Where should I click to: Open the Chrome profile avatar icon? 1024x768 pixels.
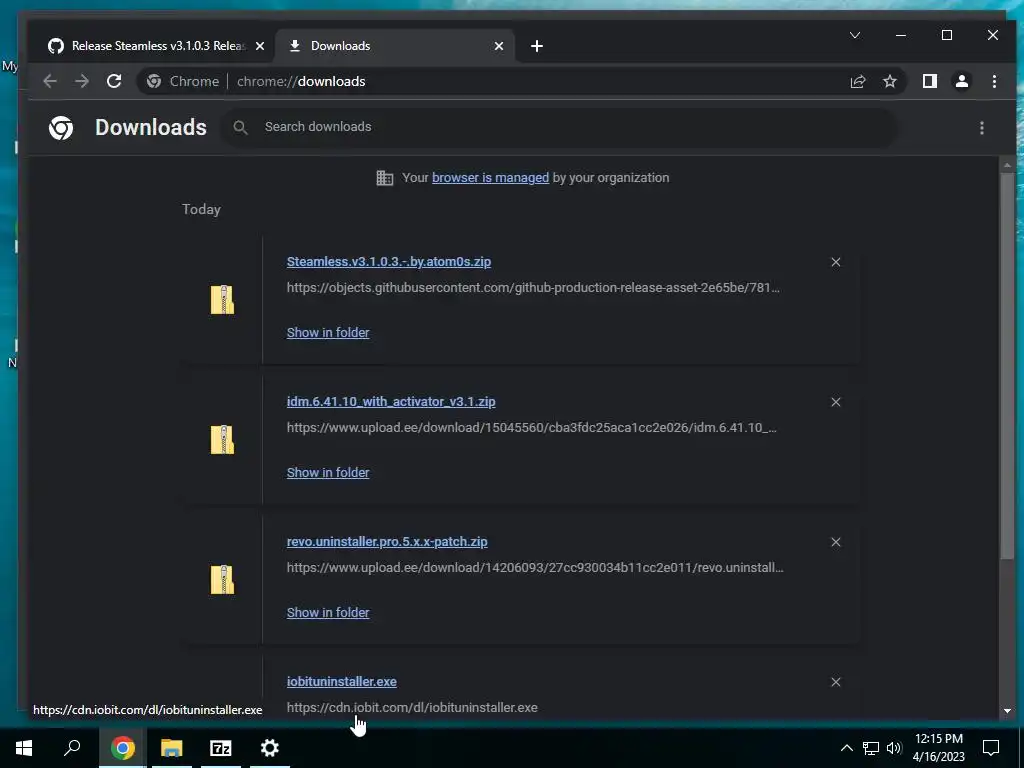click(961, 81)
